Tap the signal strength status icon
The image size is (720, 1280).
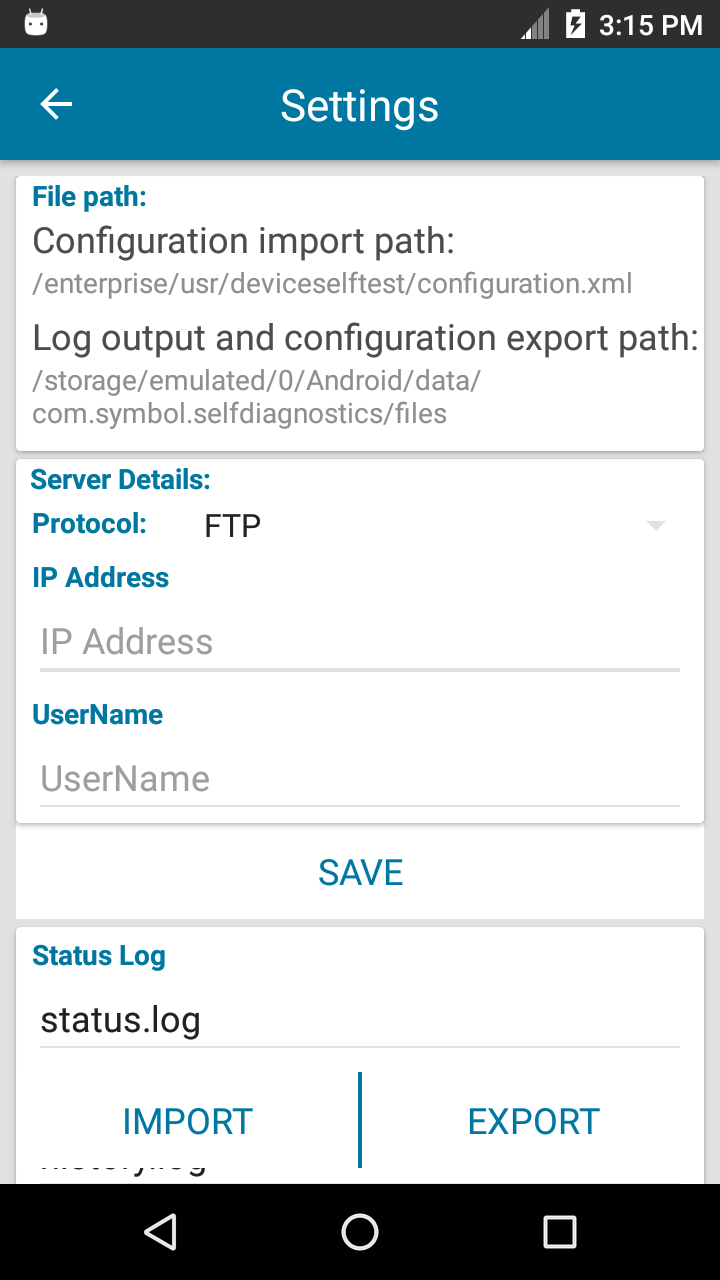click(x=536, y=24)
